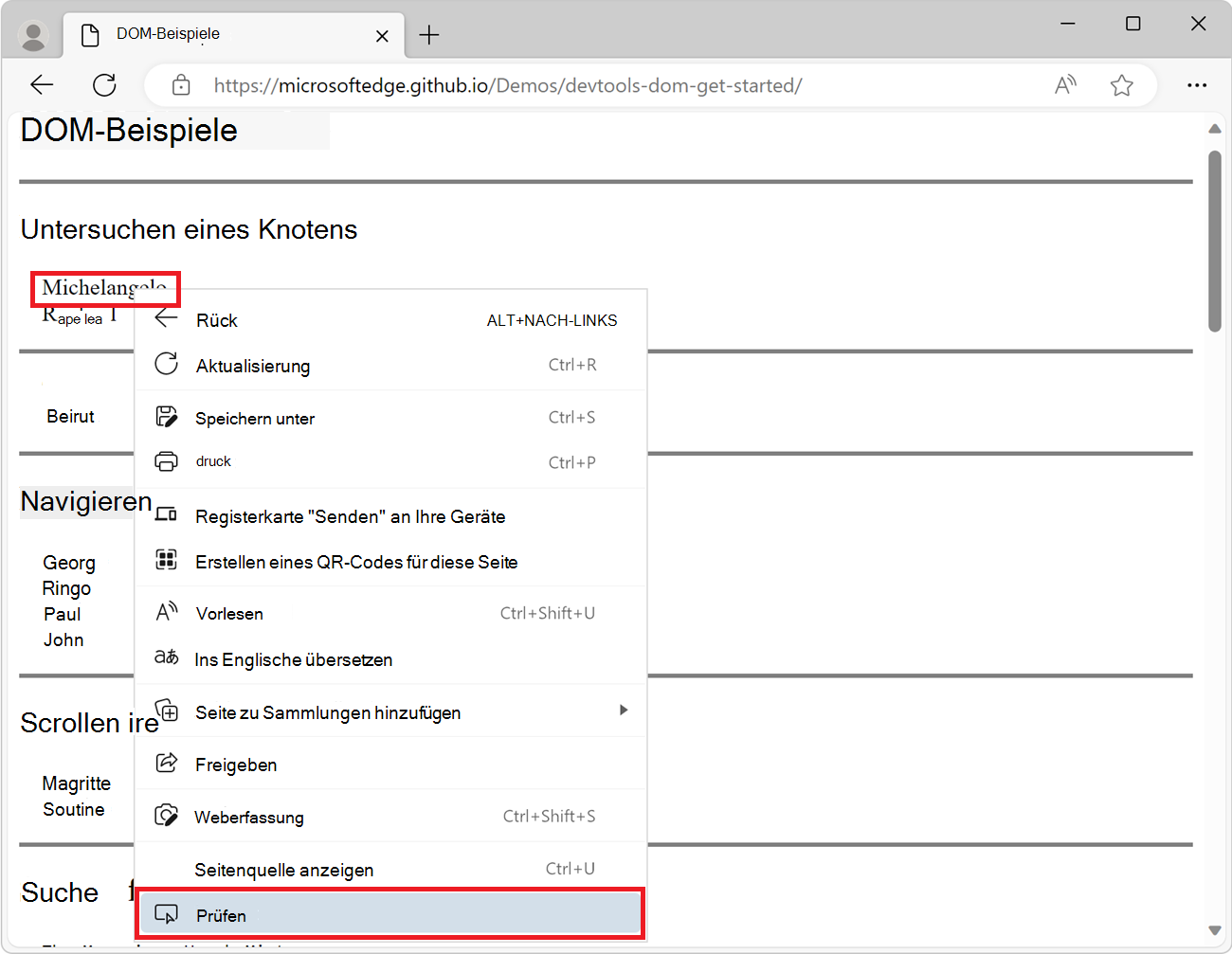Click the vertical scrollbar thumb
1232x954 pixels.
(x=1215, y=242)
